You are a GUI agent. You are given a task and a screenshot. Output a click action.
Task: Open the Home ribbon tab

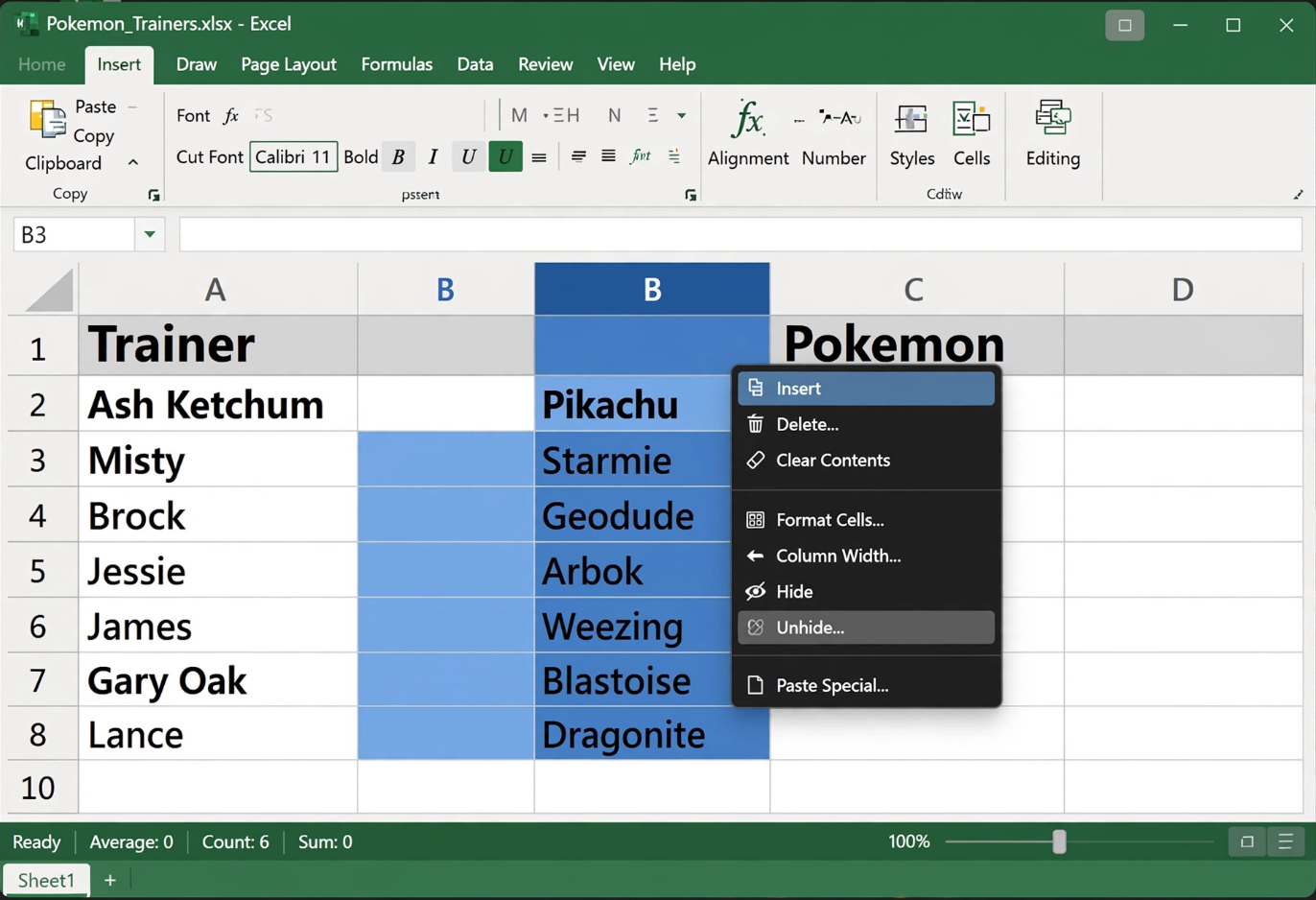click(42, 64)
